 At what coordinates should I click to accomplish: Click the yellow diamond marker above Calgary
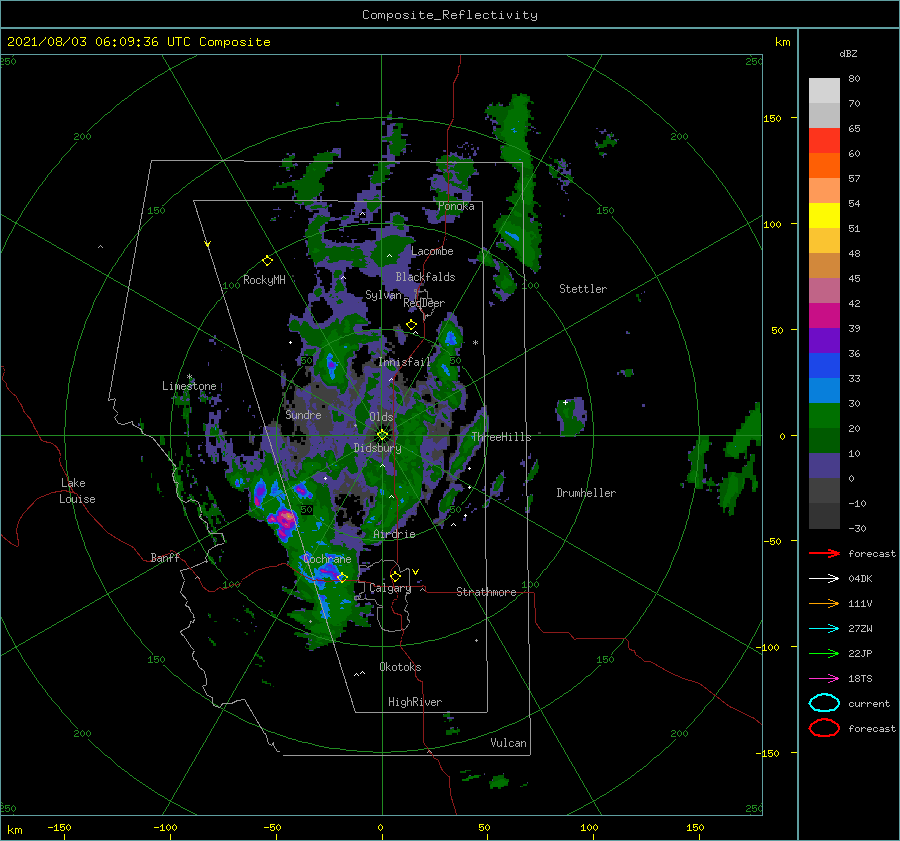tap(395, 576)
